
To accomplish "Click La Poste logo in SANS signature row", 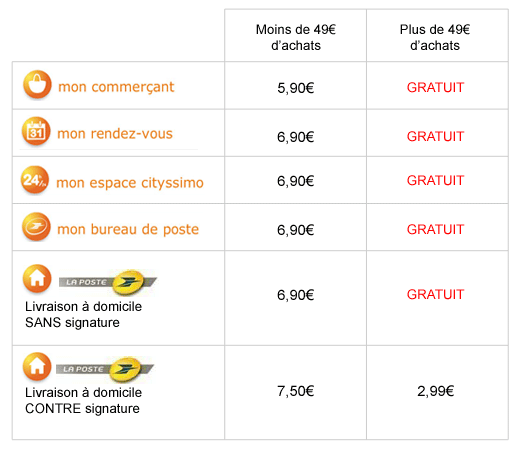I will pyautogui.click(x=108, y=282).
